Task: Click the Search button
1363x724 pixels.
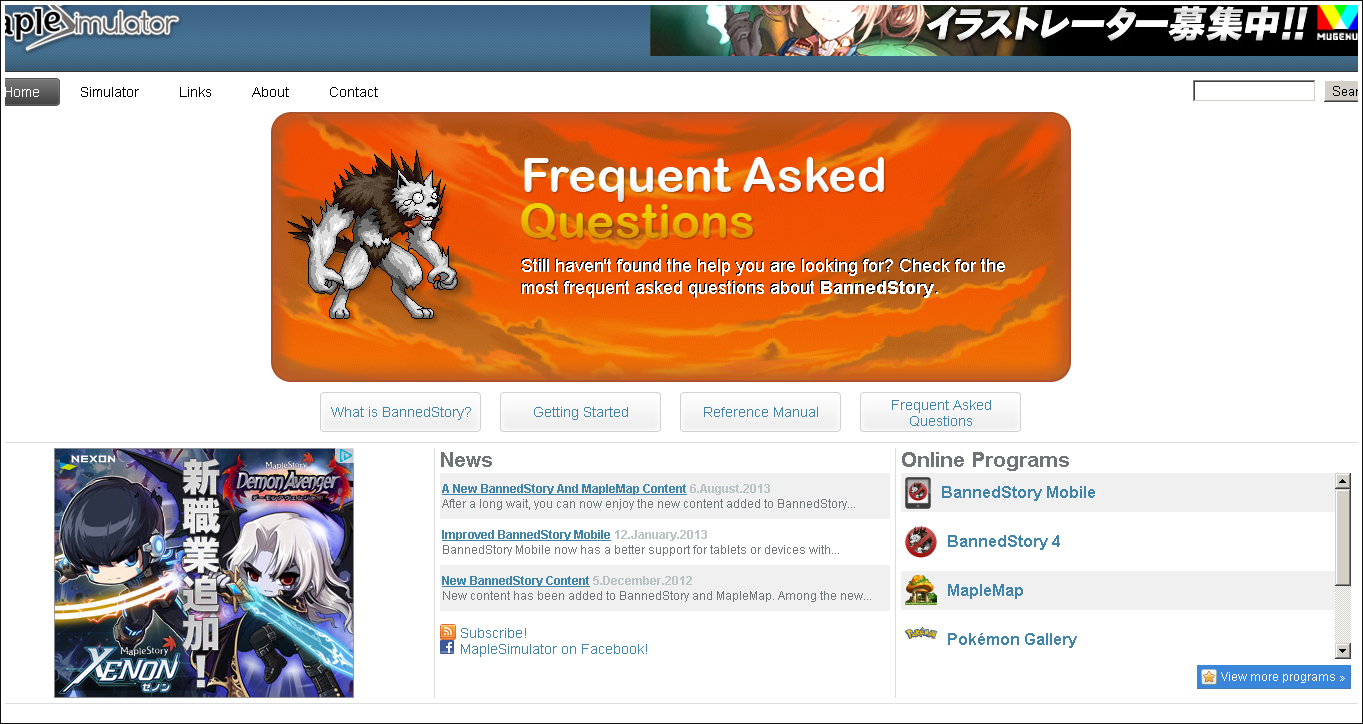Action: point(1343,91)
